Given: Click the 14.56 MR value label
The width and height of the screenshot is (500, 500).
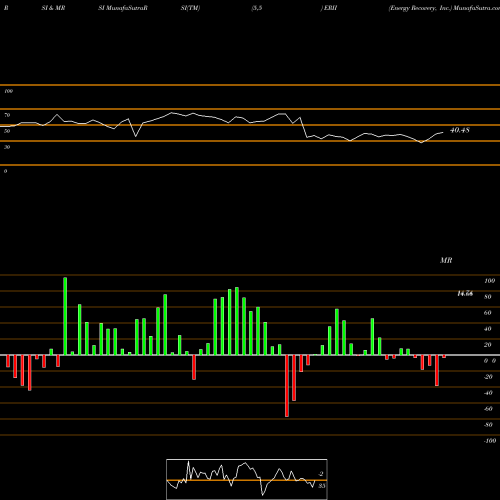Looking at the screenshot, I should 465,293.
